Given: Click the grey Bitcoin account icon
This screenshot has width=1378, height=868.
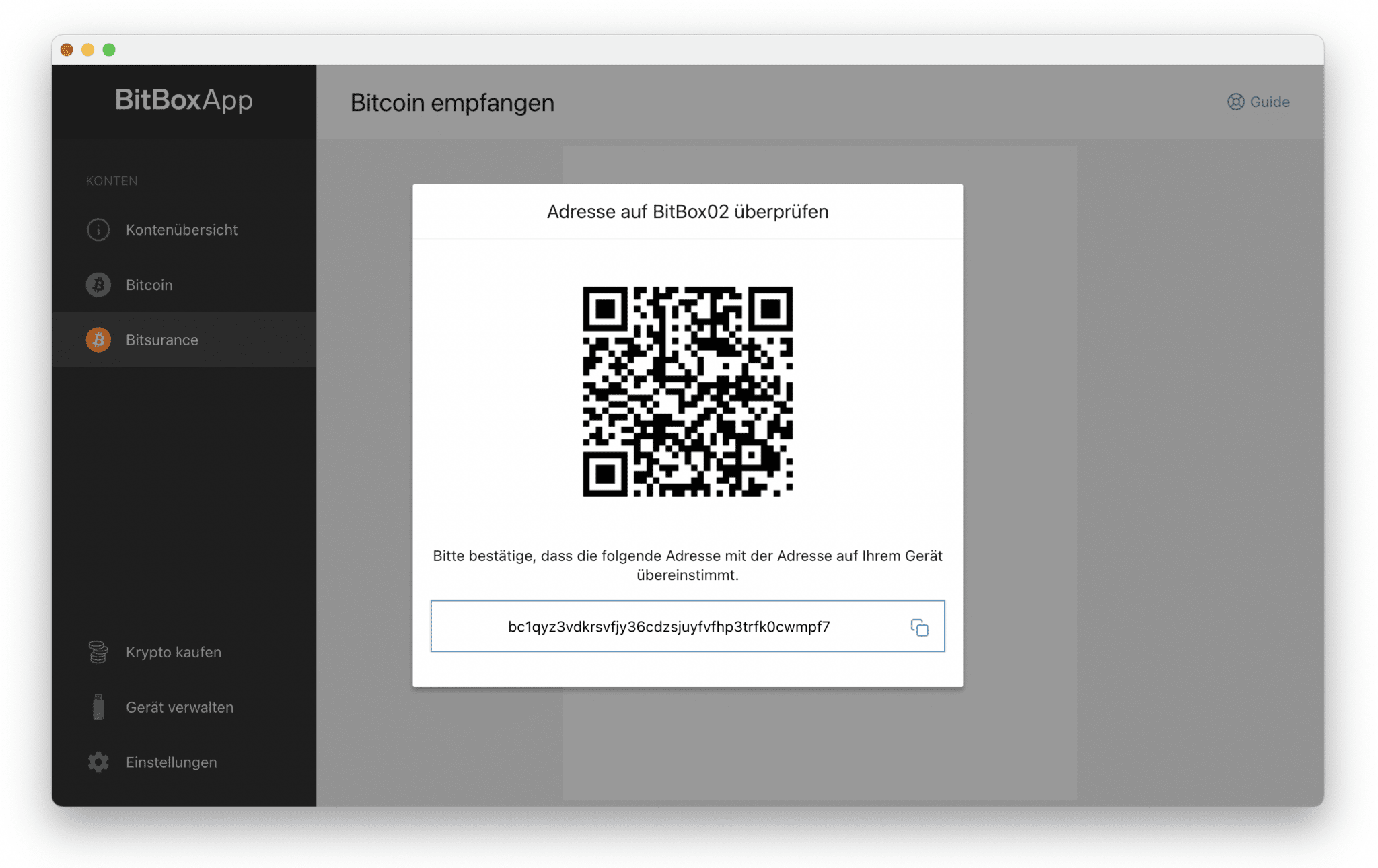Looking at the screenshot, I should (x=98, y=285).
